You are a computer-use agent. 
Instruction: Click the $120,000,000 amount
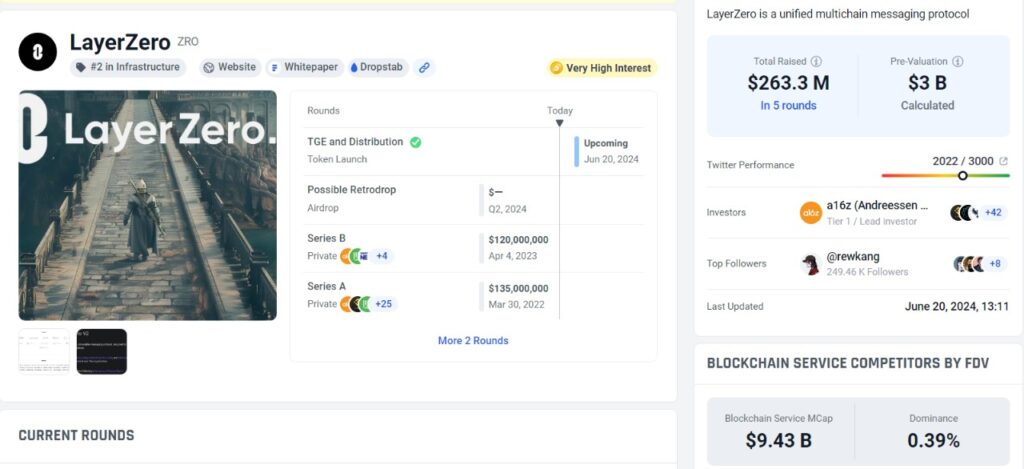pos(519,240)
